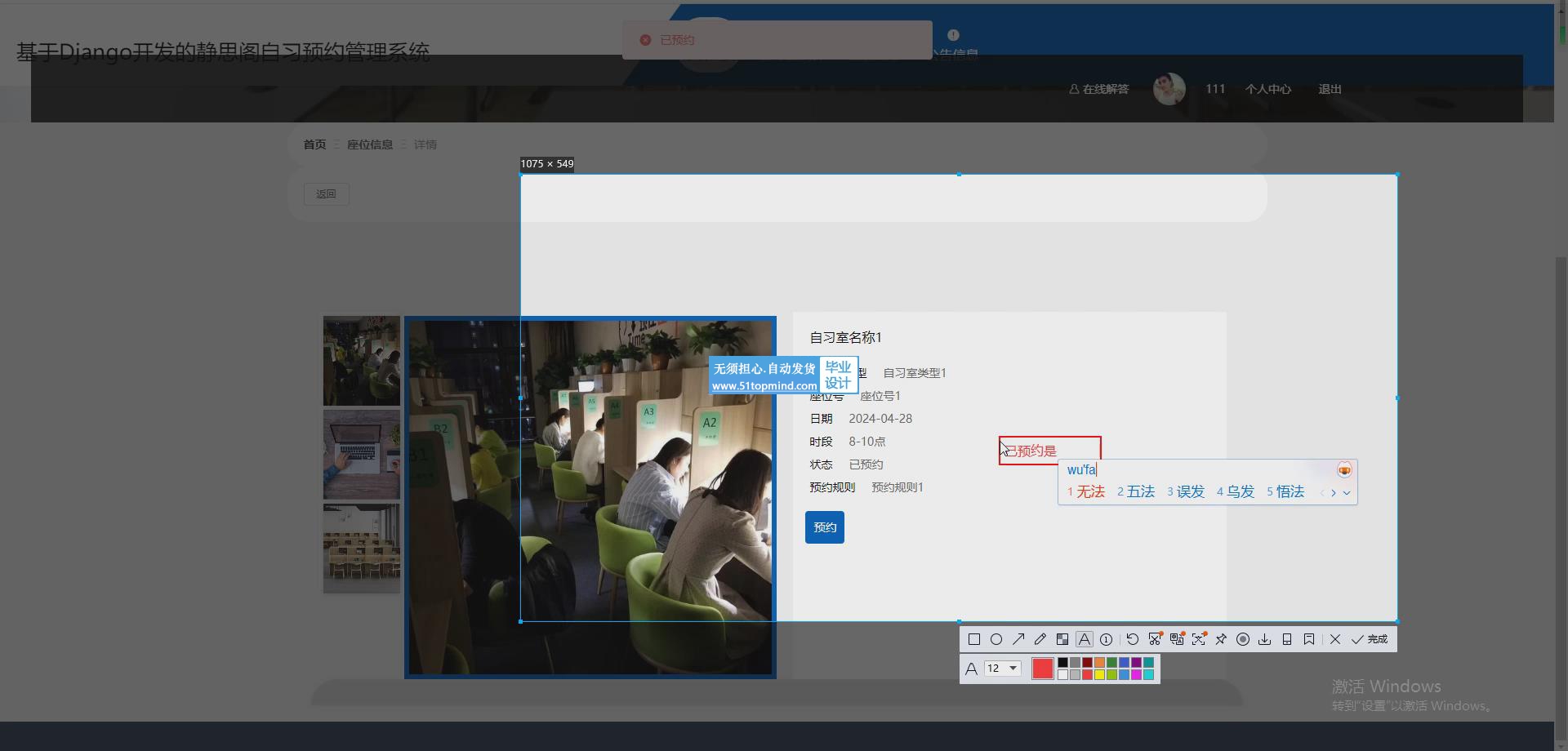Pick the black color swatch
Image resolution: width=1568 pixels, height=751 pixels.
pos(1062,663)
